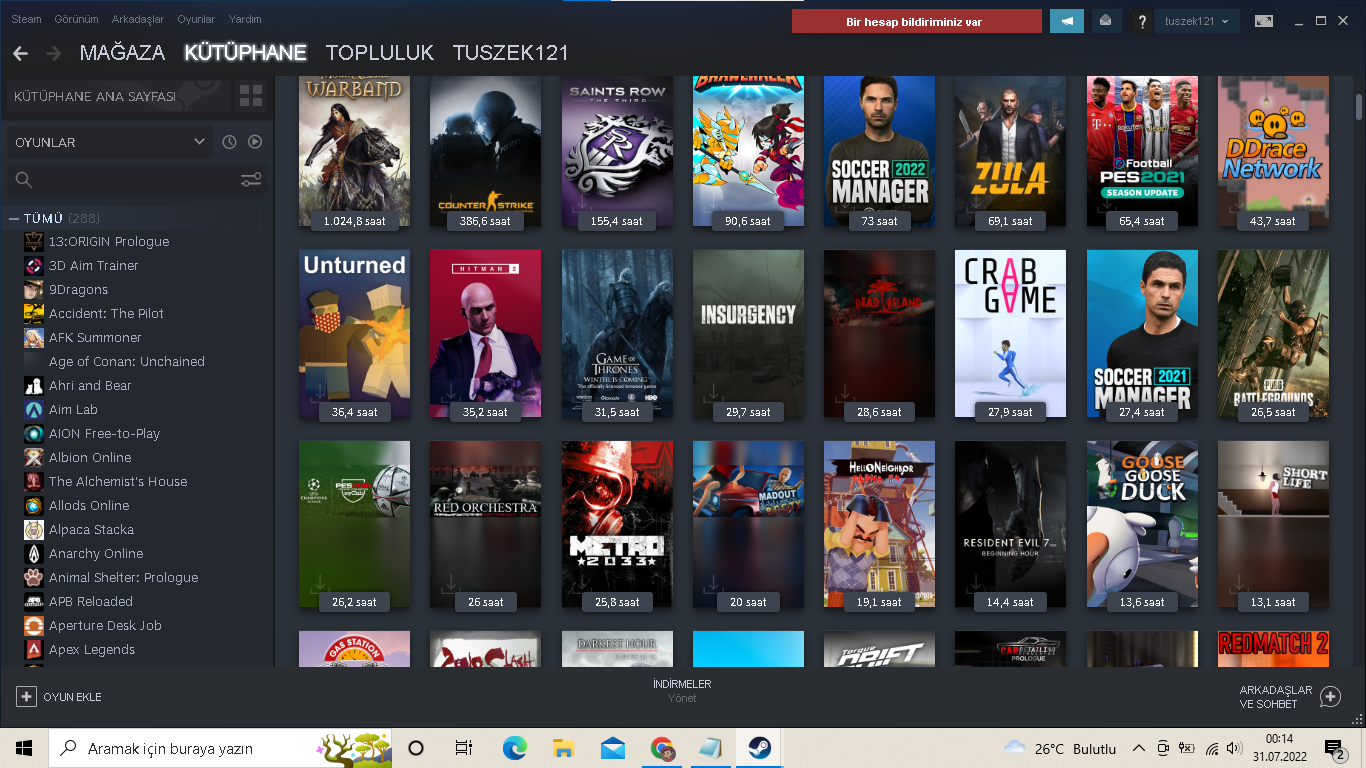Open Task View in the taskbar
Image resolution: width=1366 pixels, height=768 pixels.
[464, 748]
